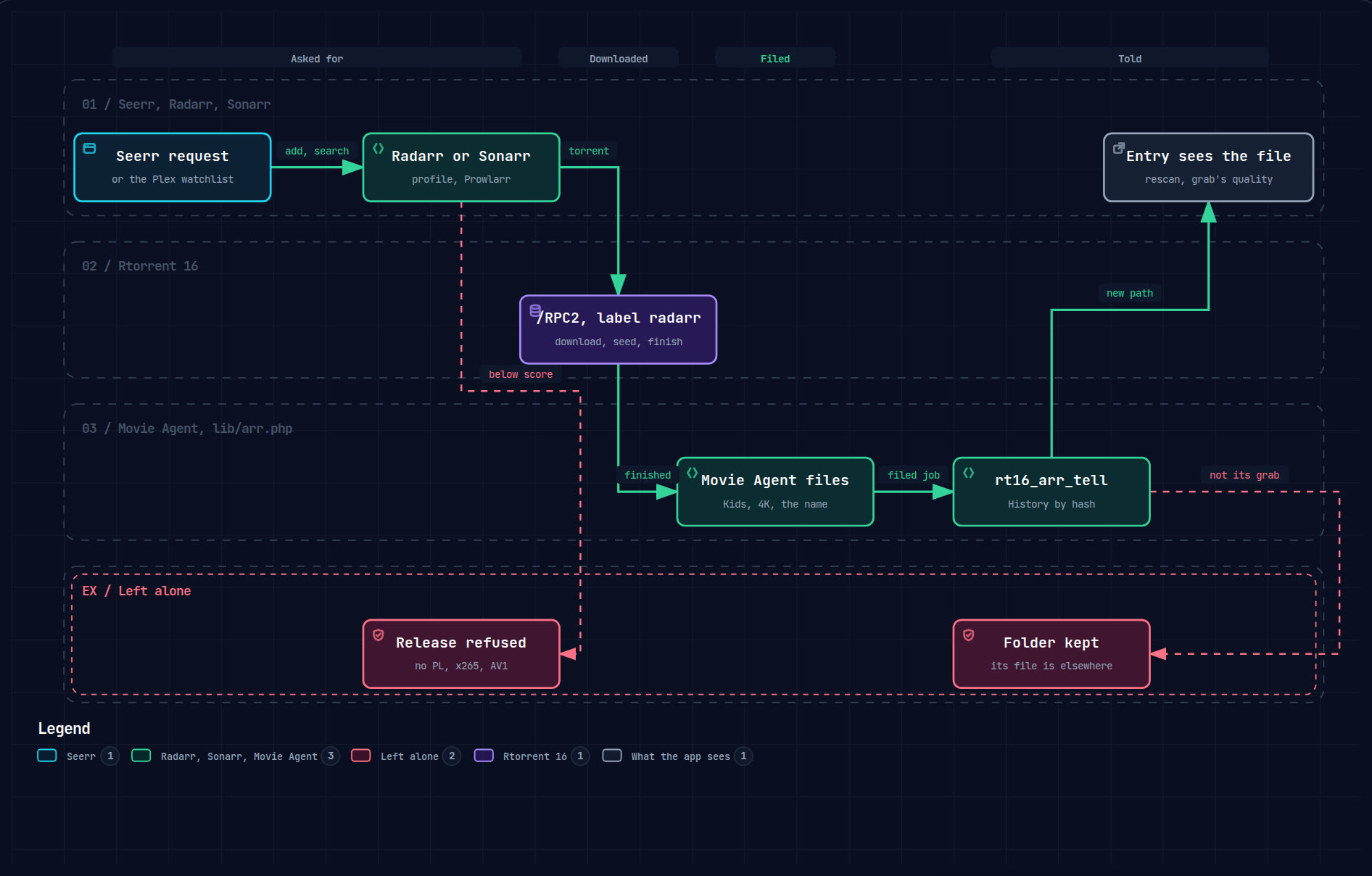
Task: Click the 'filed job' edge label
Action: [x=914, y=475]
